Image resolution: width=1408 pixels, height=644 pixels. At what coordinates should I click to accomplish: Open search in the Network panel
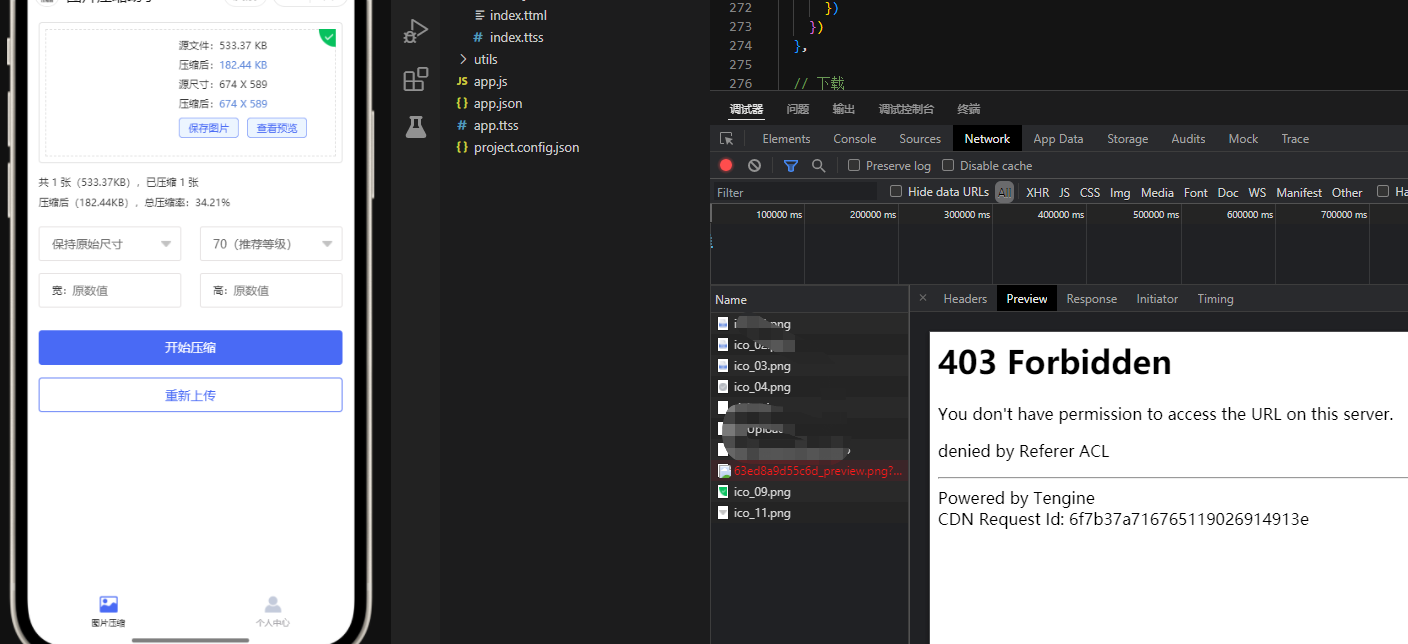point(819,166)
